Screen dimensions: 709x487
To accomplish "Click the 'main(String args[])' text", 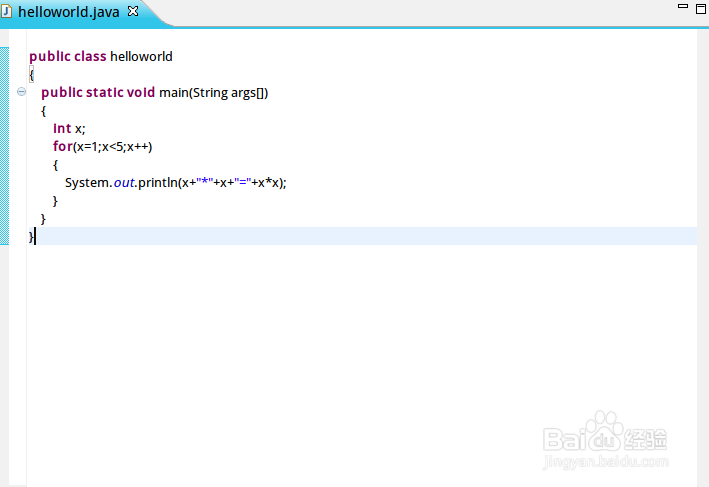I will [x=213, y=93].
